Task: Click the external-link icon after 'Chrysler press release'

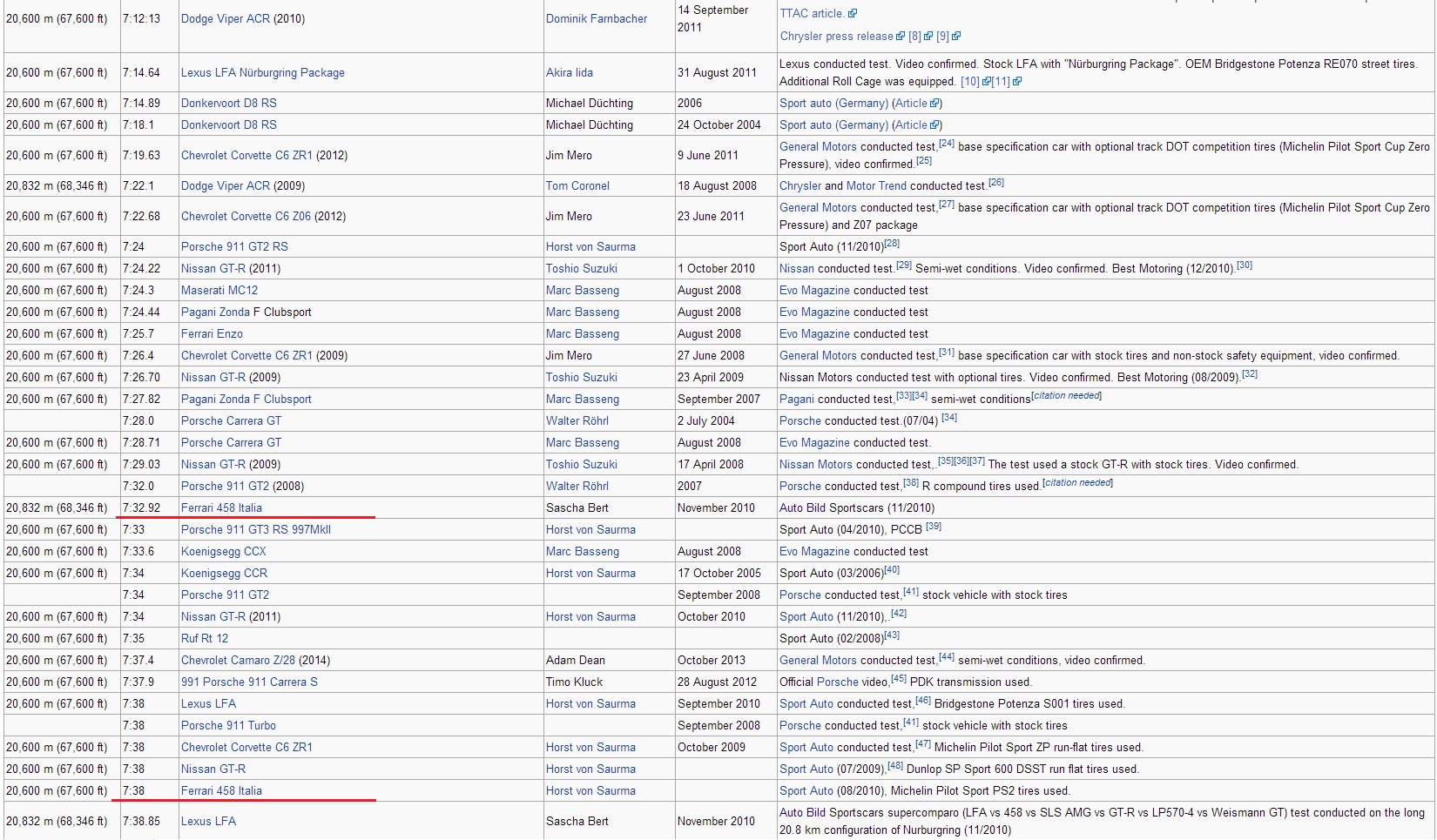Action: (901, 37)
